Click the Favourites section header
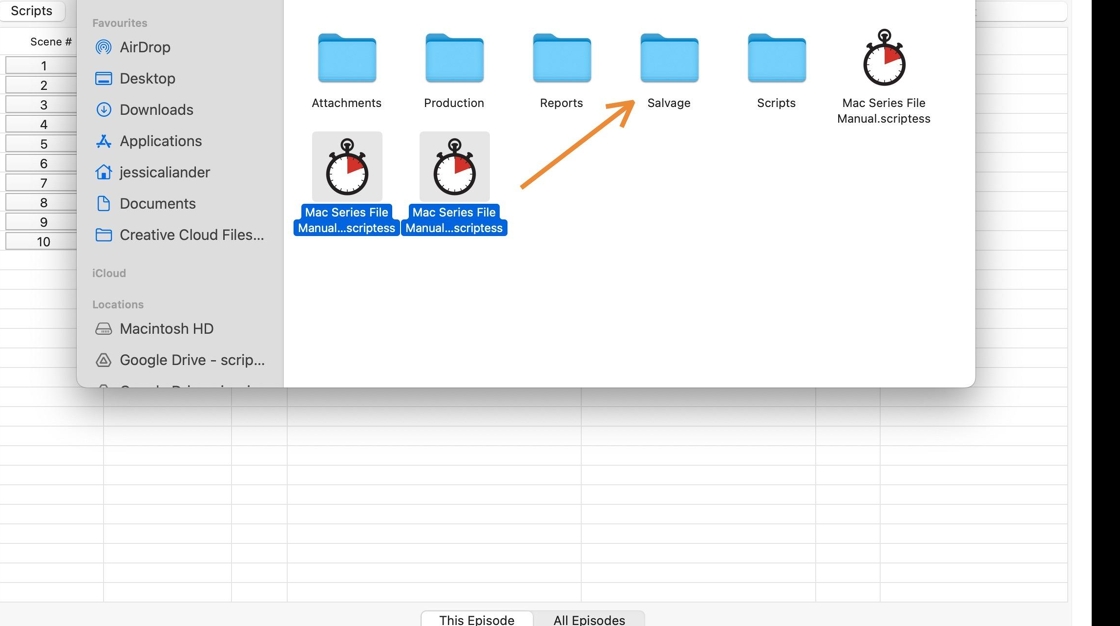 click(x=120, y=23)
